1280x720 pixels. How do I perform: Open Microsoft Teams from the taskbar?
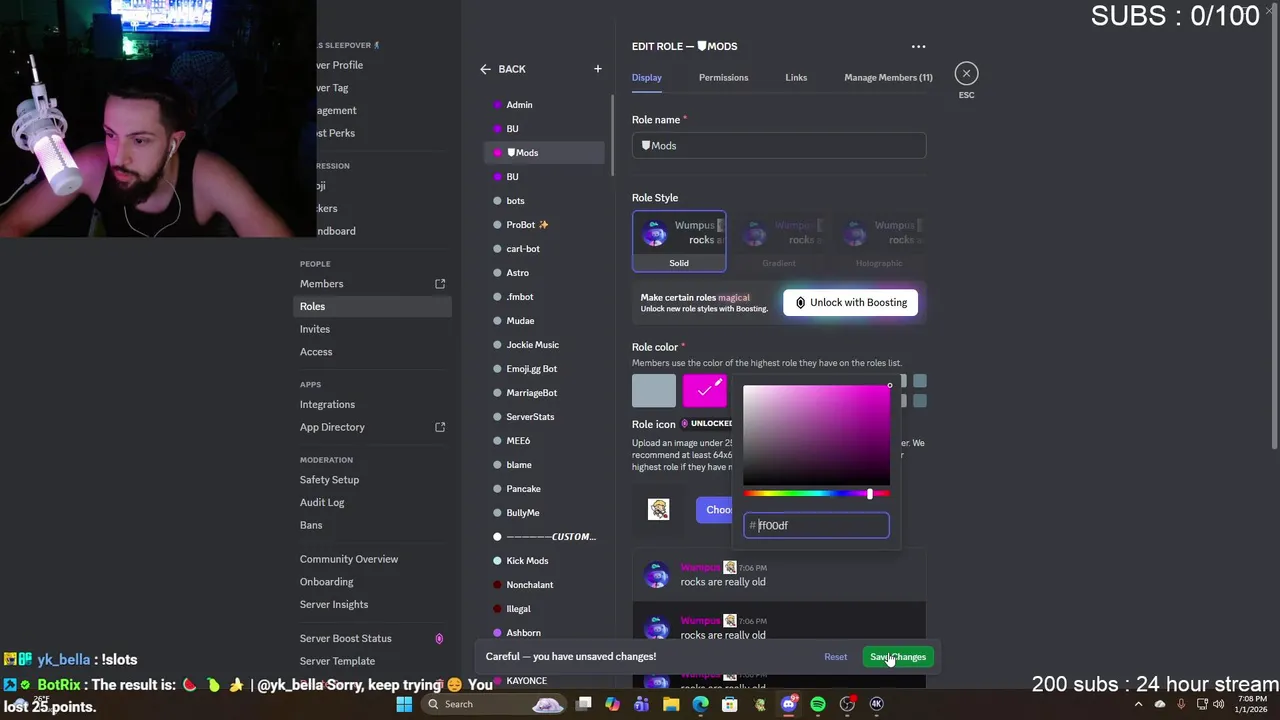pos(641,704)
